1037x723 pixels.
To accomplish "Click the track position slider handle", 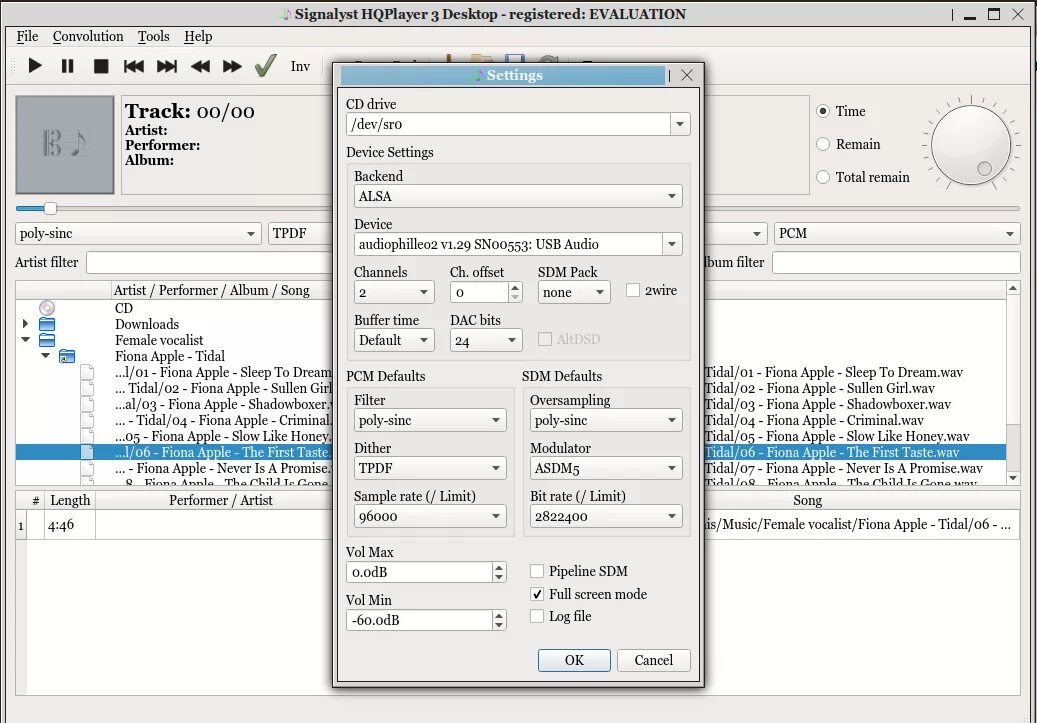I will 50,209.
